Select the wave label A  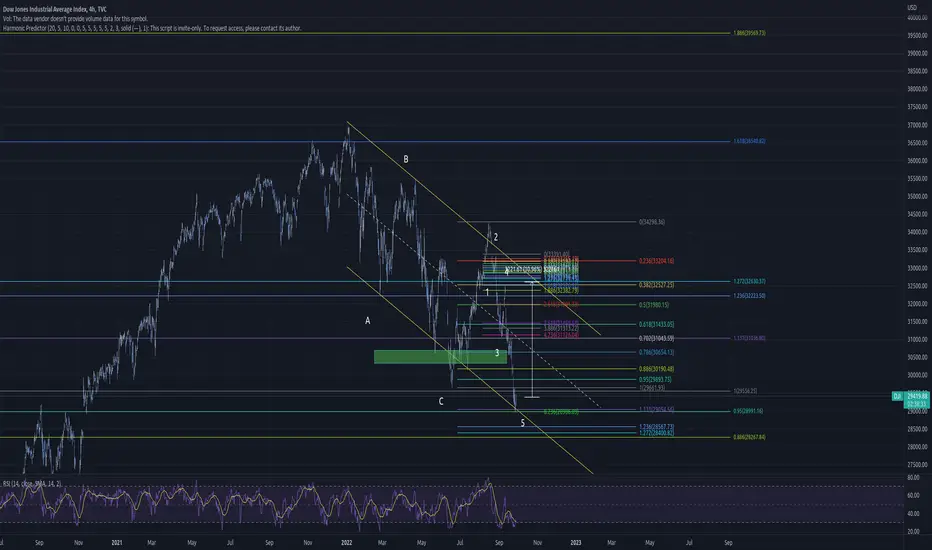pos(367,321)
